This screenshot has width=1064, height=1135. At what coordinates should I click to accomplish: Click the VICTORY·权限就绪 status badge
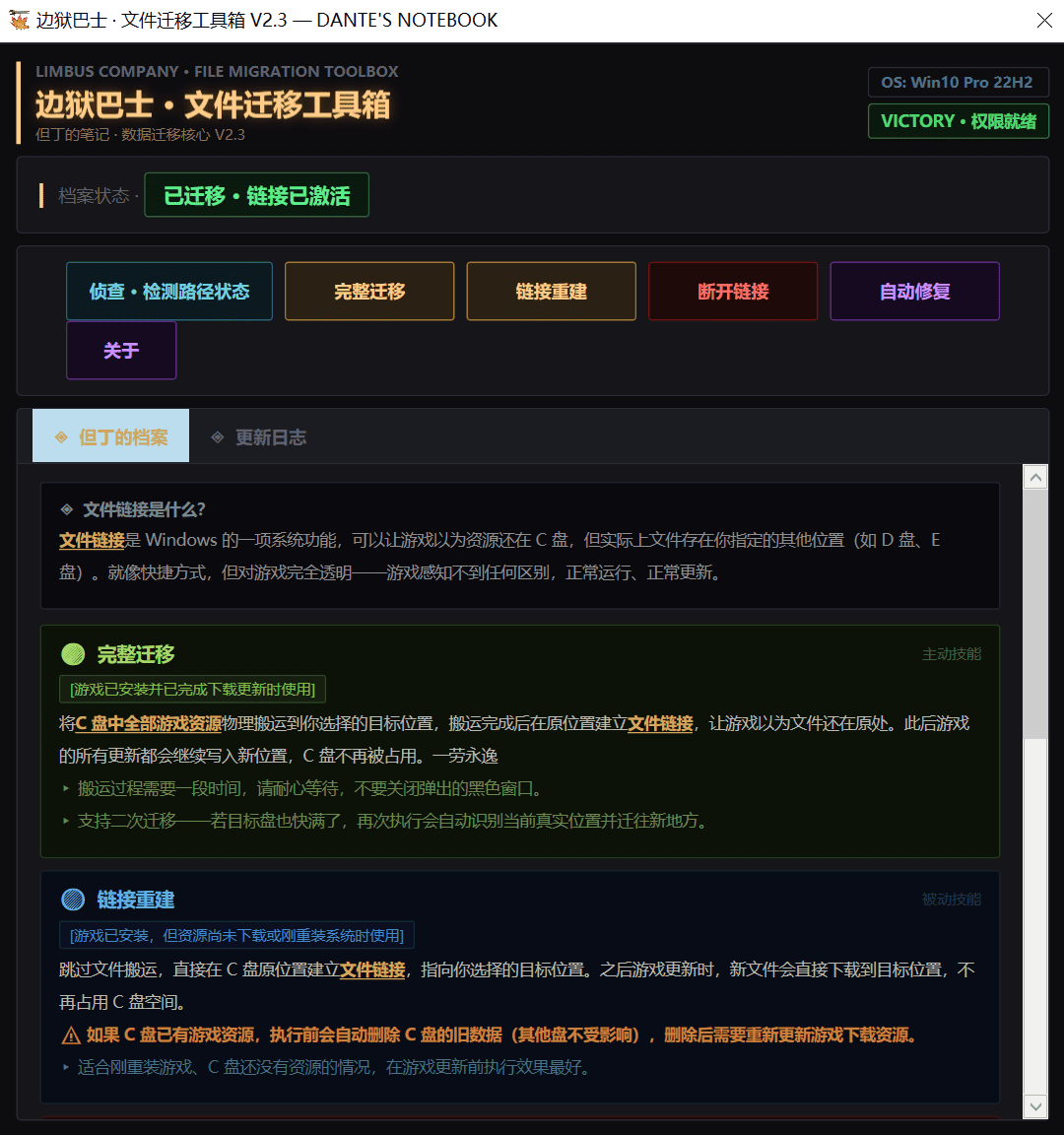click(x=958, y=121)
